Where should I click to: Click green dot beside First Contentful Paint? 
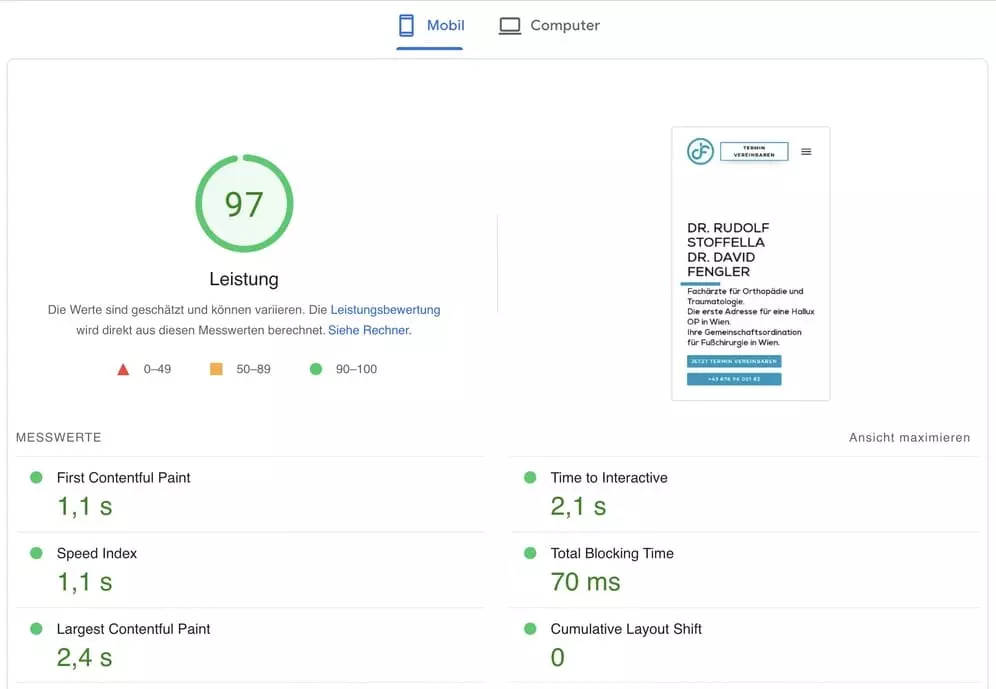tap(36, 478)
